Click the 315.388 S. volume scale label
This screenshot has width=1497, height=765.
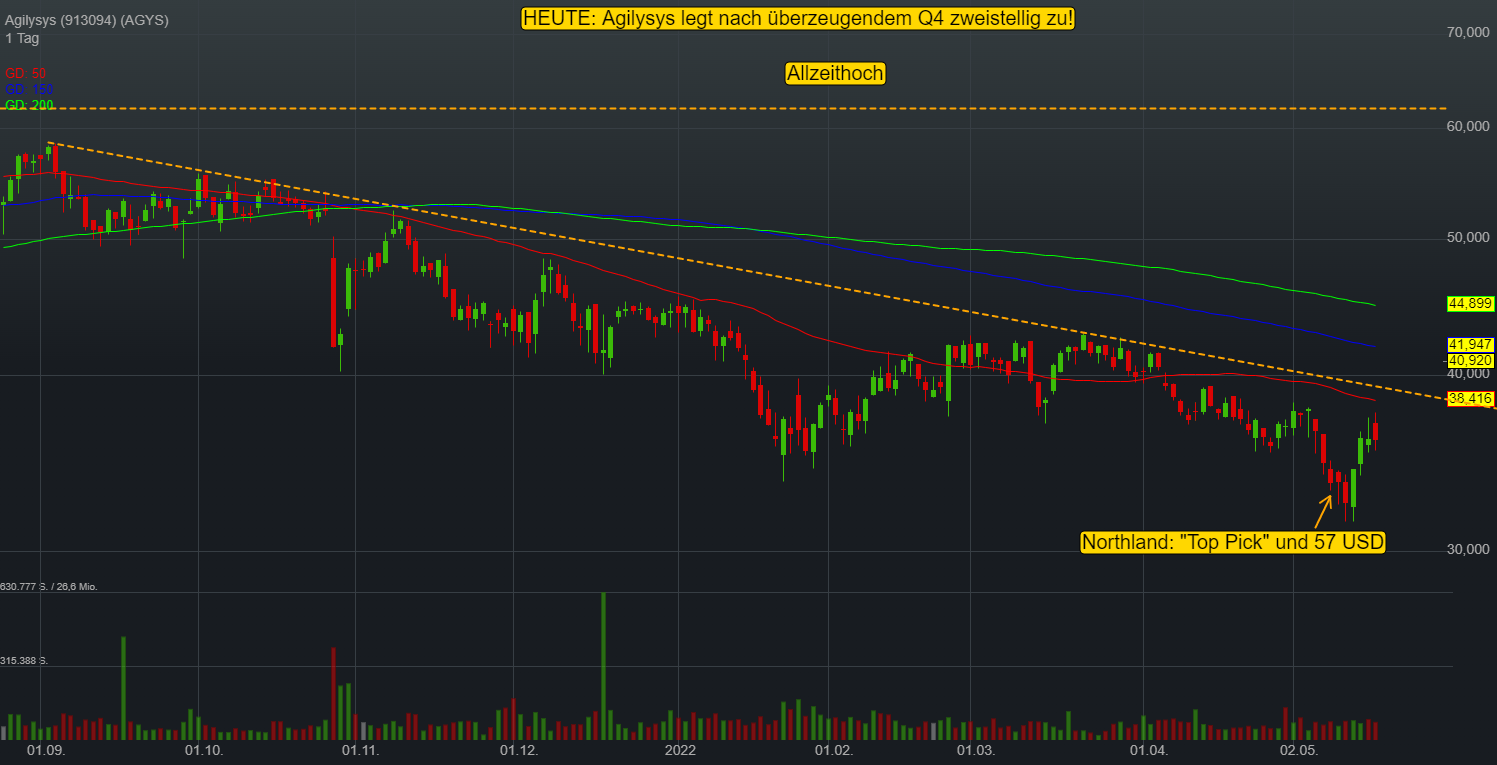pos(24,661)
